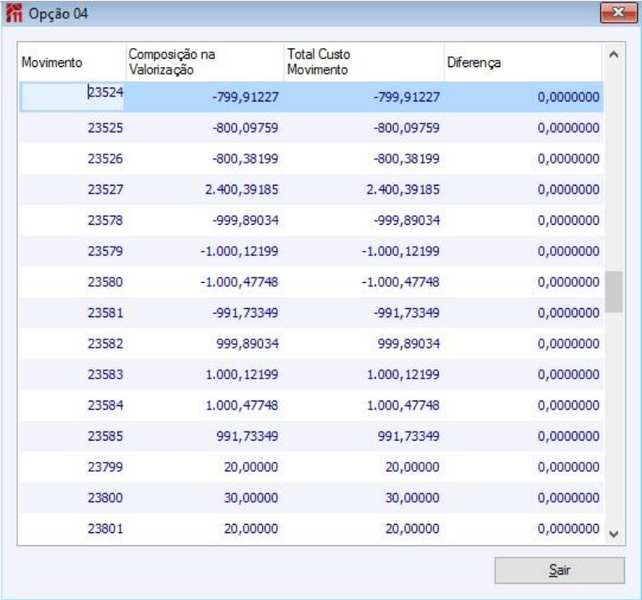
Task: Click Composição value 20,00000 in row 23801
Action: click(251, 529)
